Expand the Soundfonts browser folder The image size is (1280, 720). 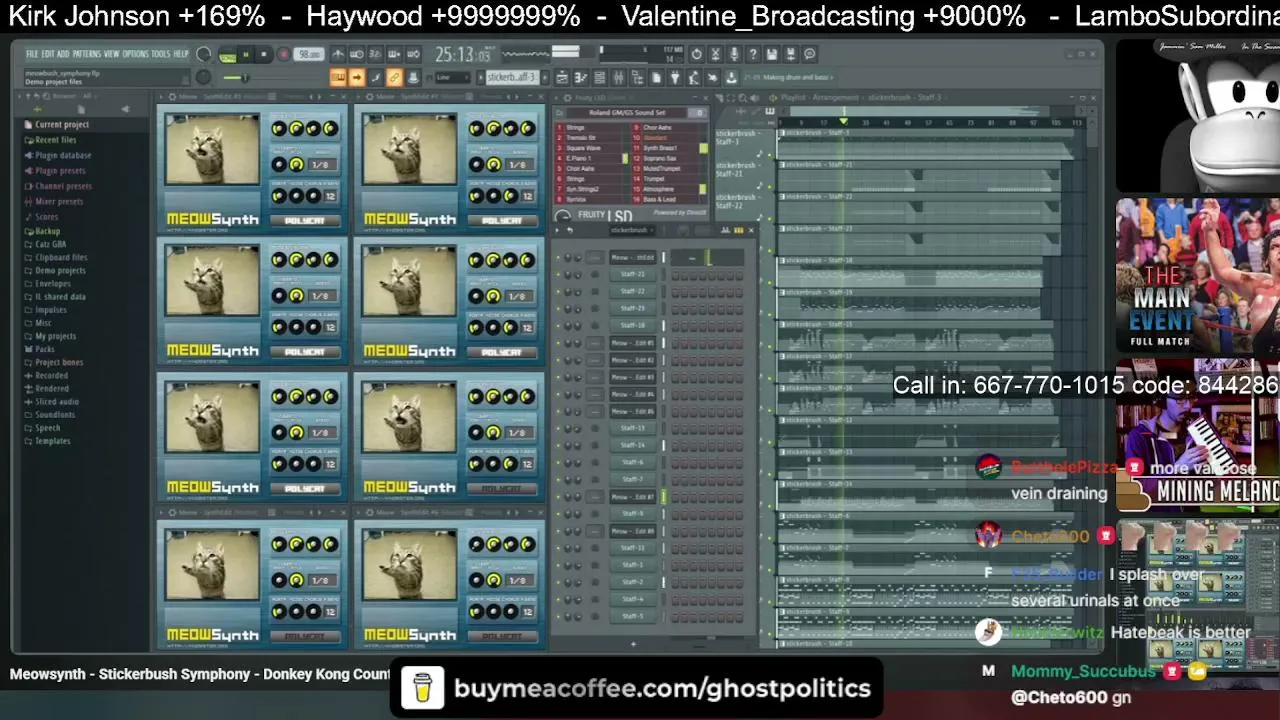55,414
